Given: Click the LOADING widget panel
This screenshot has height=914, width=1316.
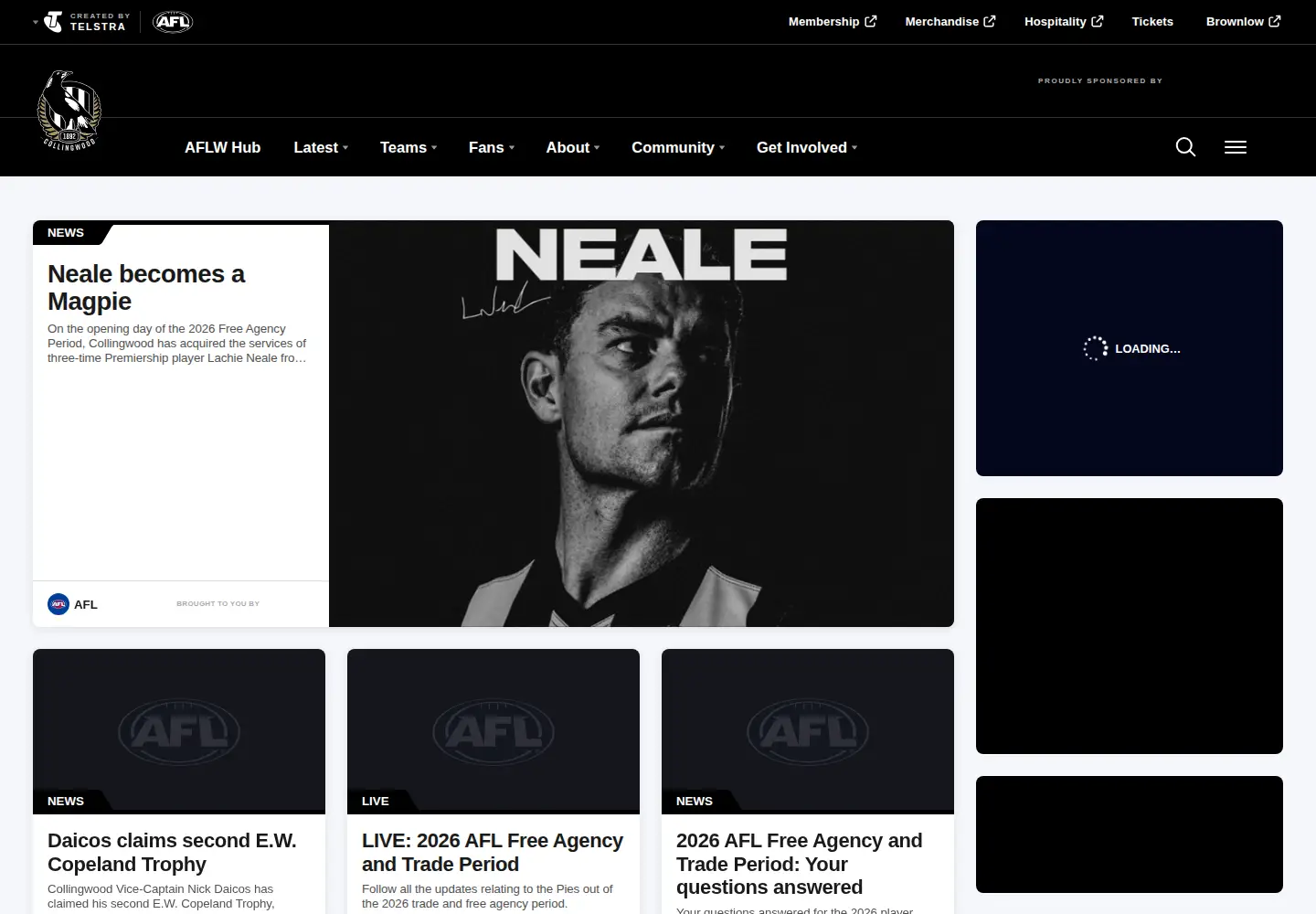Looking at the screenshot, I should [1130, 348].
